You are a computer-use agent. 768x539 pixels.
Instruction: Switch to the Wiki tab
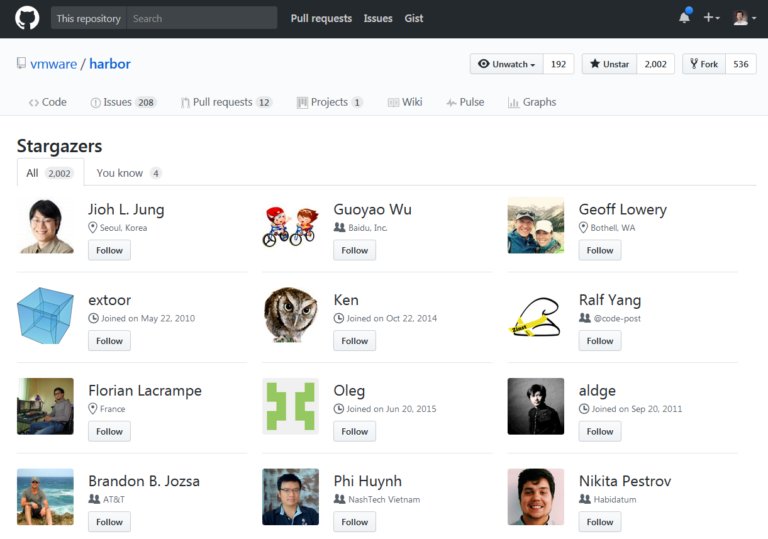click(x=405, y=102)
